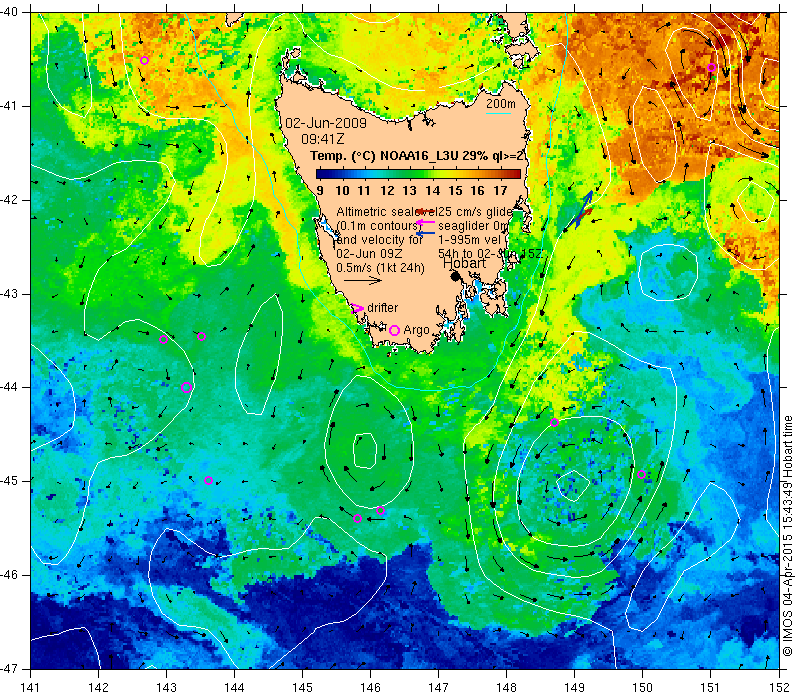Click the longitude axis label 145

[x=303, y=687]
